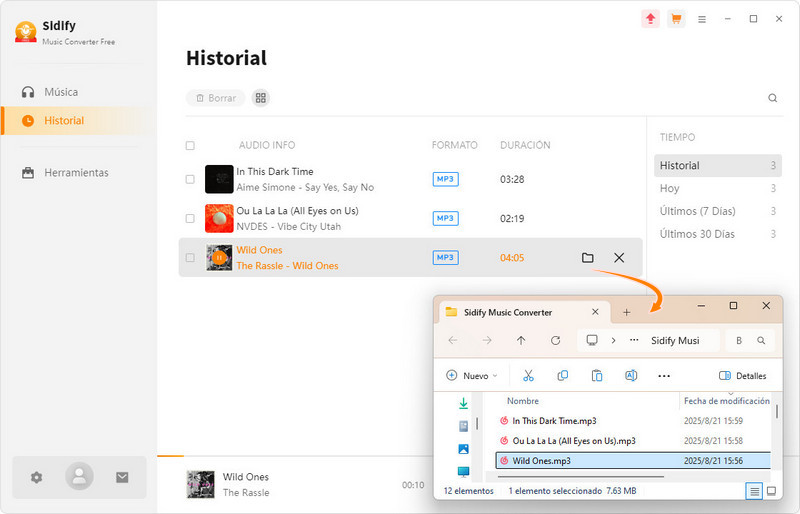Toggle the Detalles pane
800x514 pixels.
[742, 376]
